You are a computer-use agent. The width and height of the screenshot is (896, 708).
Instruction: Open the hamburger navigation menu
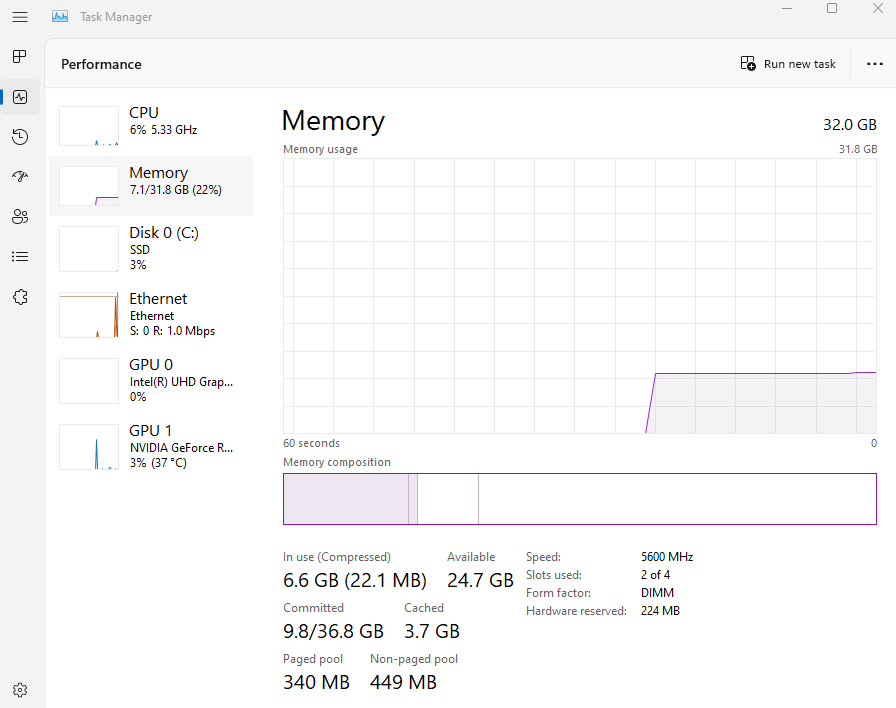click(x=20, y=17)
